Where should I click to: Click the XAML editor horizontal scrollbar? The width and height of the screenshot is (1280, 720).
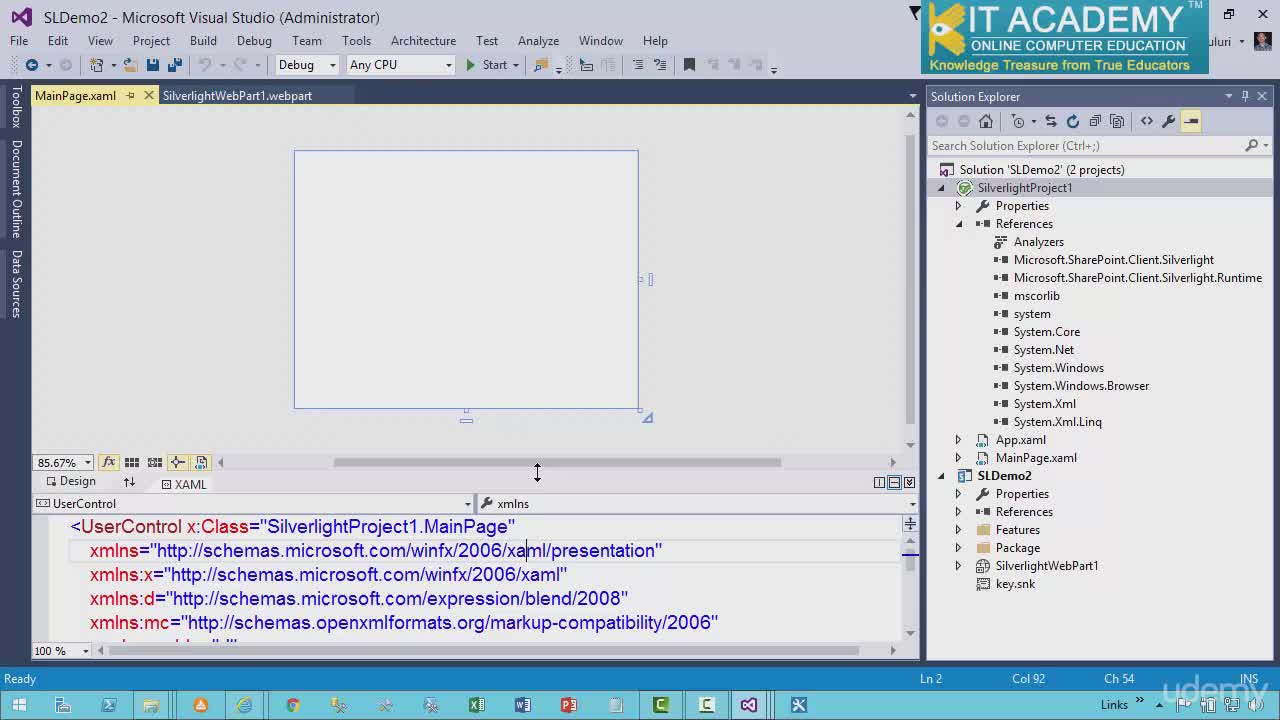coord(482,650)
